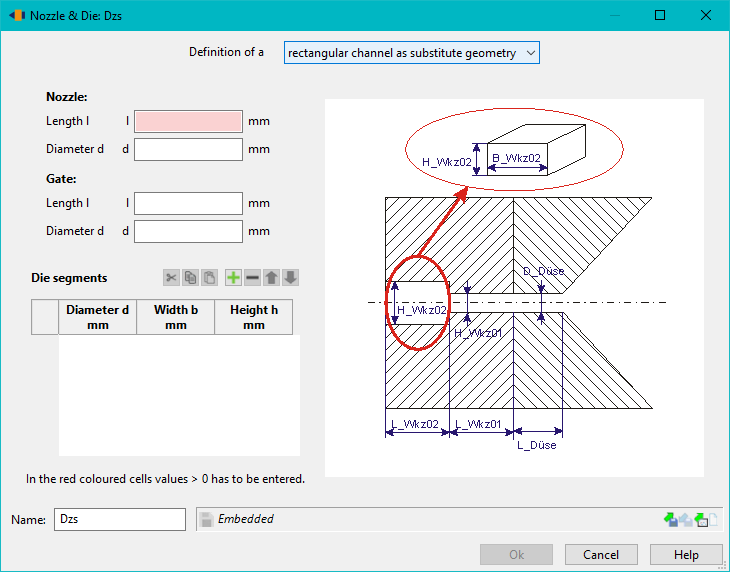730x572 pixels.
Task: Select the Gate Length l field
Action: (188, 203)
